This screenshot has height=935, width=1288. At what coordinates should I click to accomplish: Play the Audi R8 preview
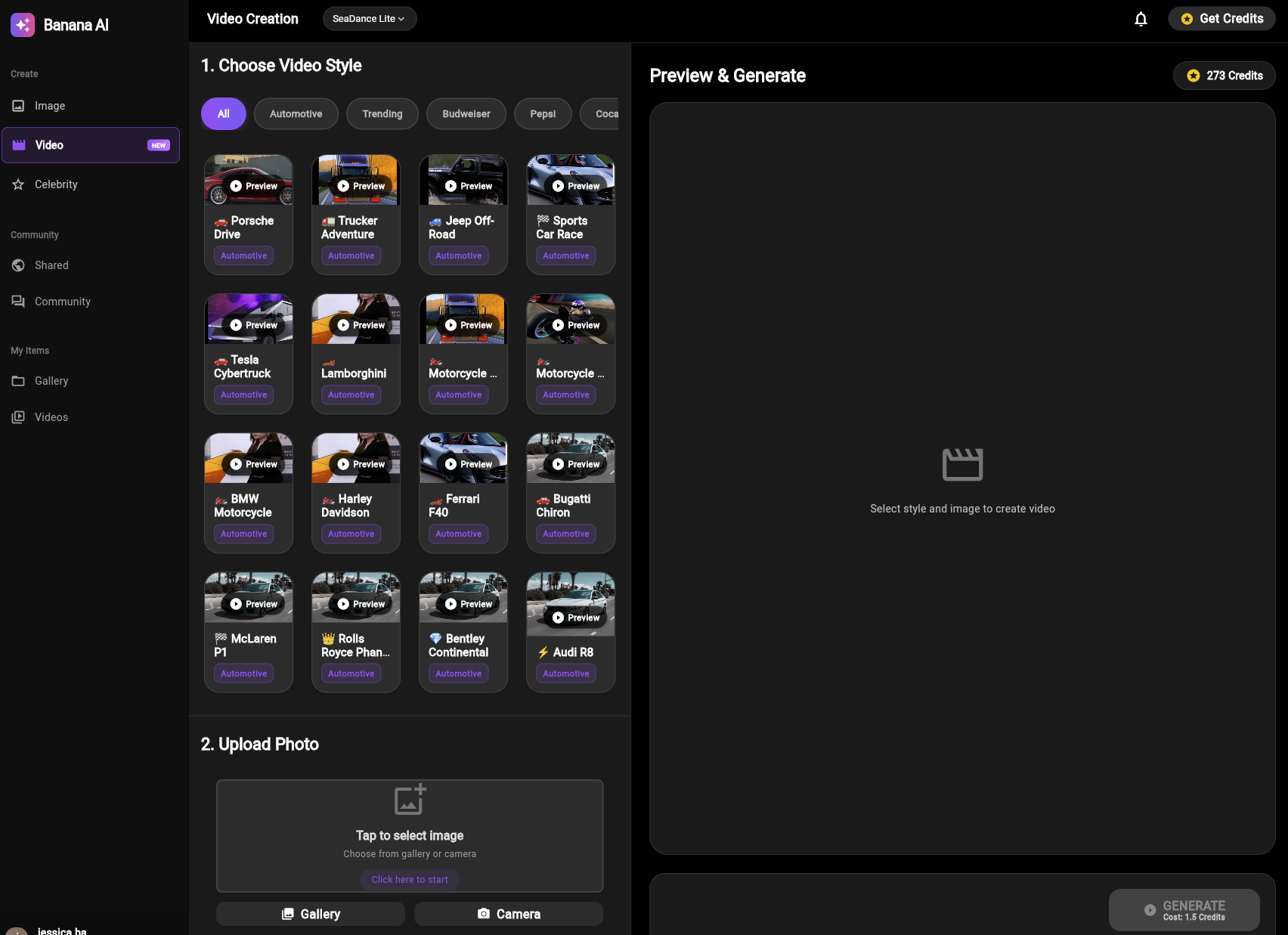[x=576, y=618]
